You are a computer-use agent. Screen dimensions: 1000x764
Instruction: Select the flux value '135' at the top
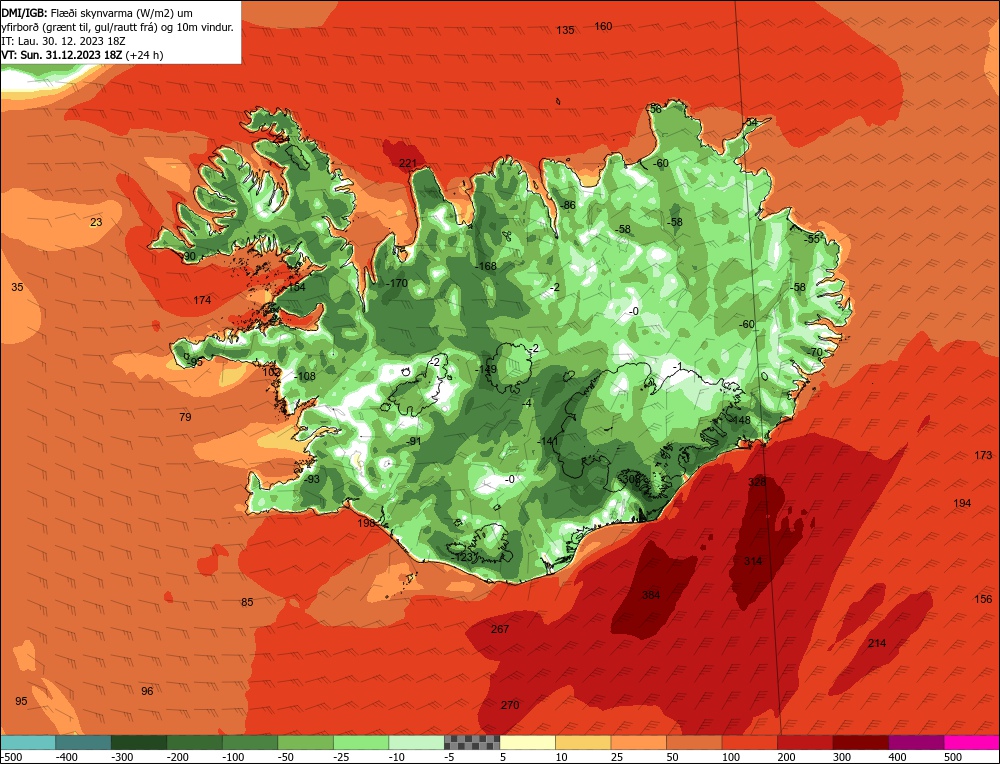[565, 30]
